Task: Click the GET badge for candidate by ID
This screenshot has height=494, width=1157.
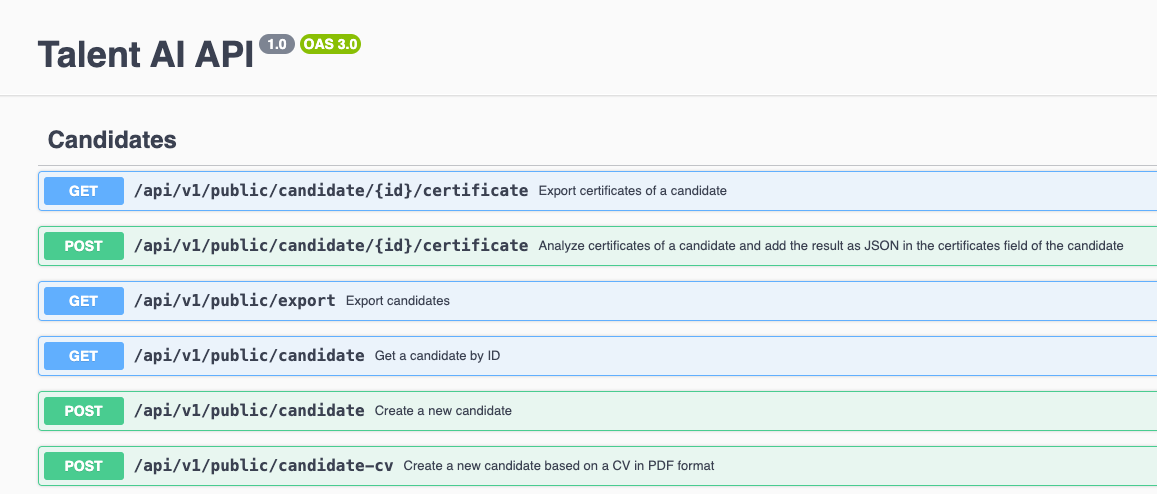Action: point(83,356)
